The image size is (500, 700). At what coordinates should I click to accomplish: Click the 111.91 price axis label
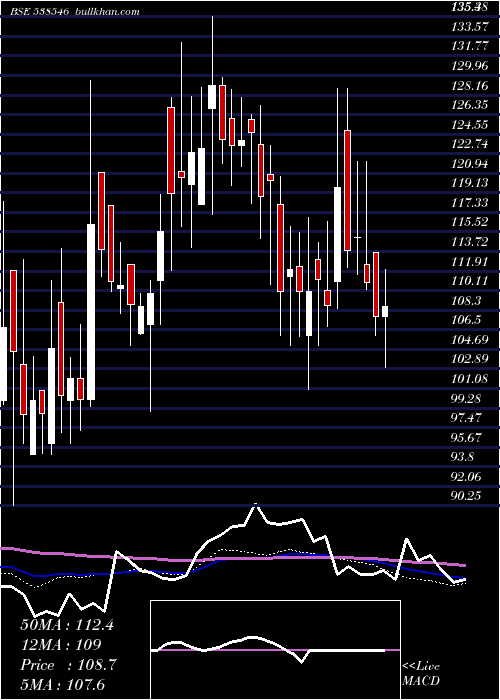(469, 261)
